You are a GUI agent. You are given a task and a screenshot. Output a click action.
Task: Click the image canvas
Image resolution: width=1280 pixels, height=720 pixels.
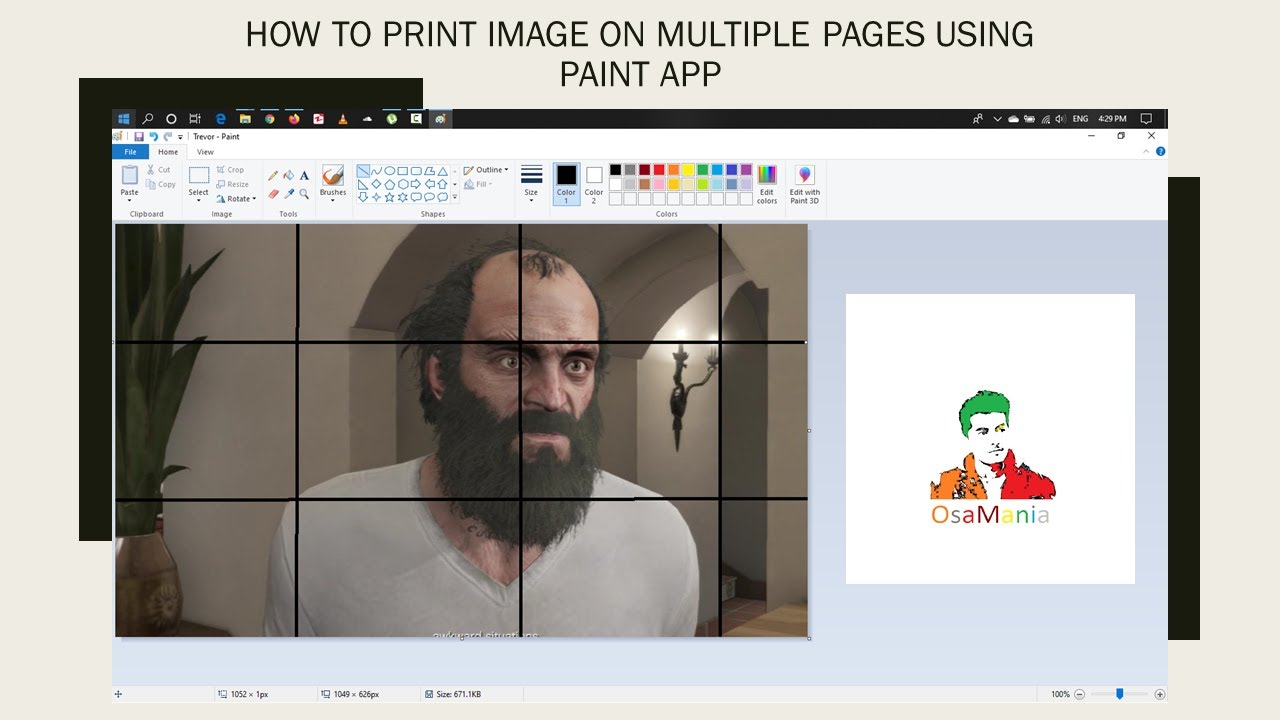[461, 430]
